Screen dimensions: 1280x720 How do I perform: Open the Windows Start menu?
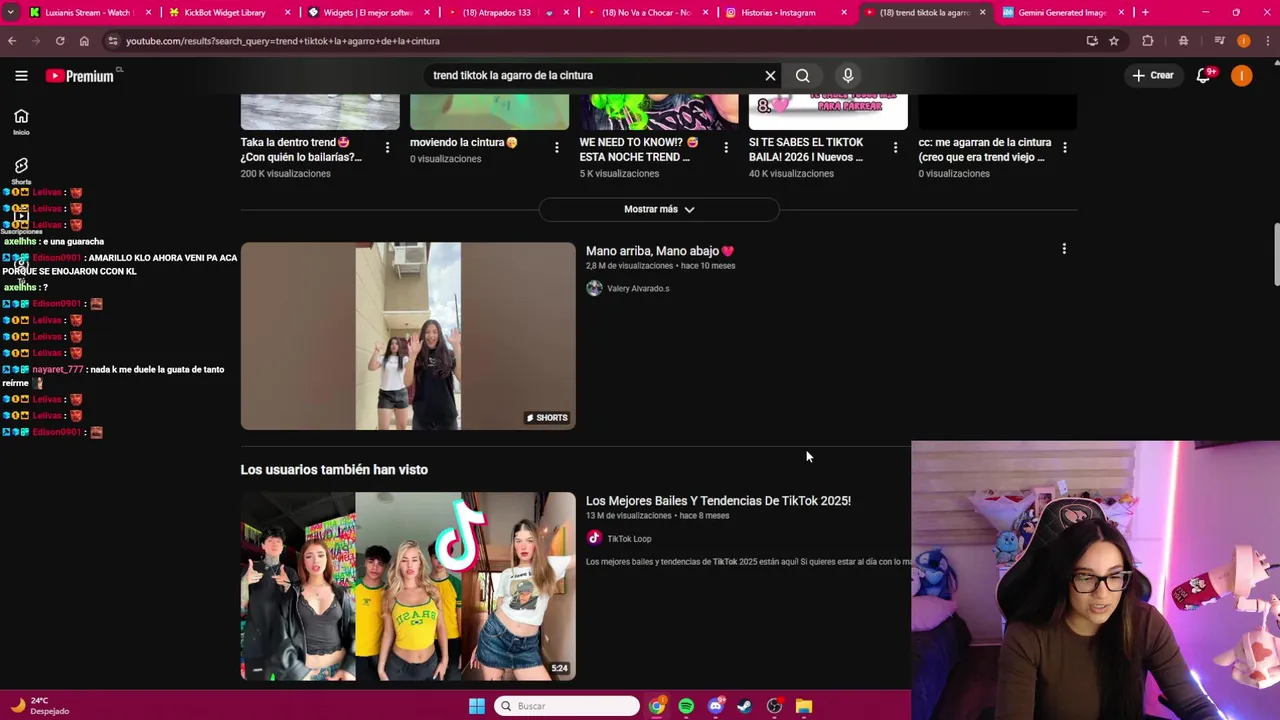pyautogui.click(x=477, y=706)
